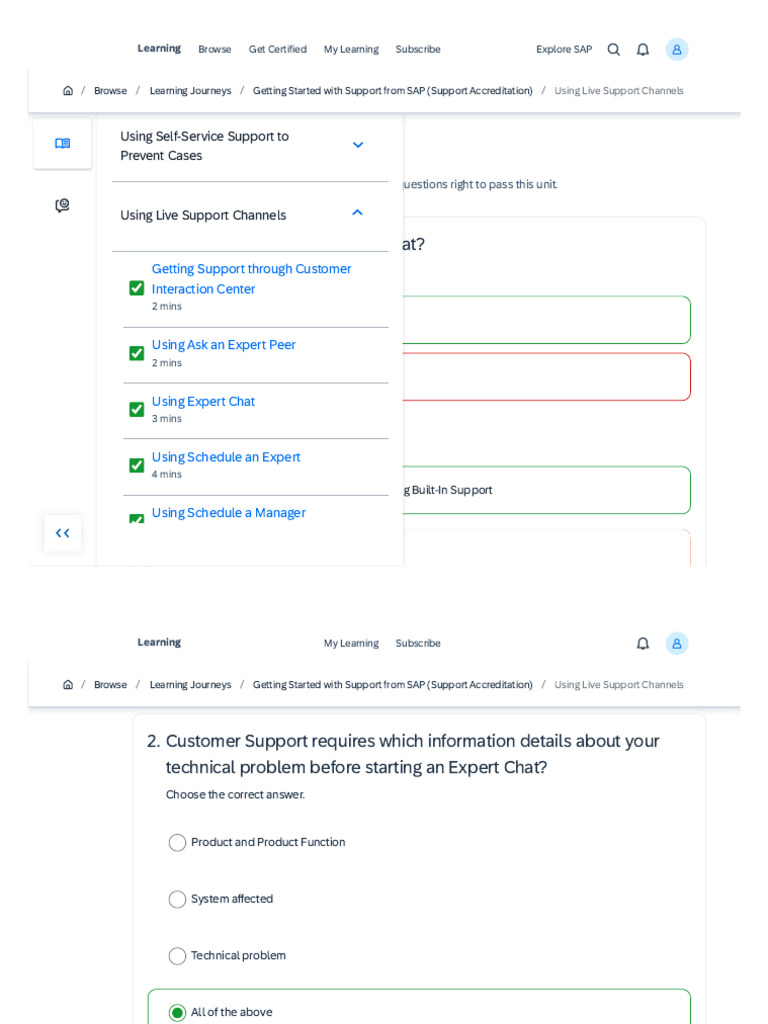768x1024 pixels.
Task: Select the System affected radio option
Action: pos(178,900)
